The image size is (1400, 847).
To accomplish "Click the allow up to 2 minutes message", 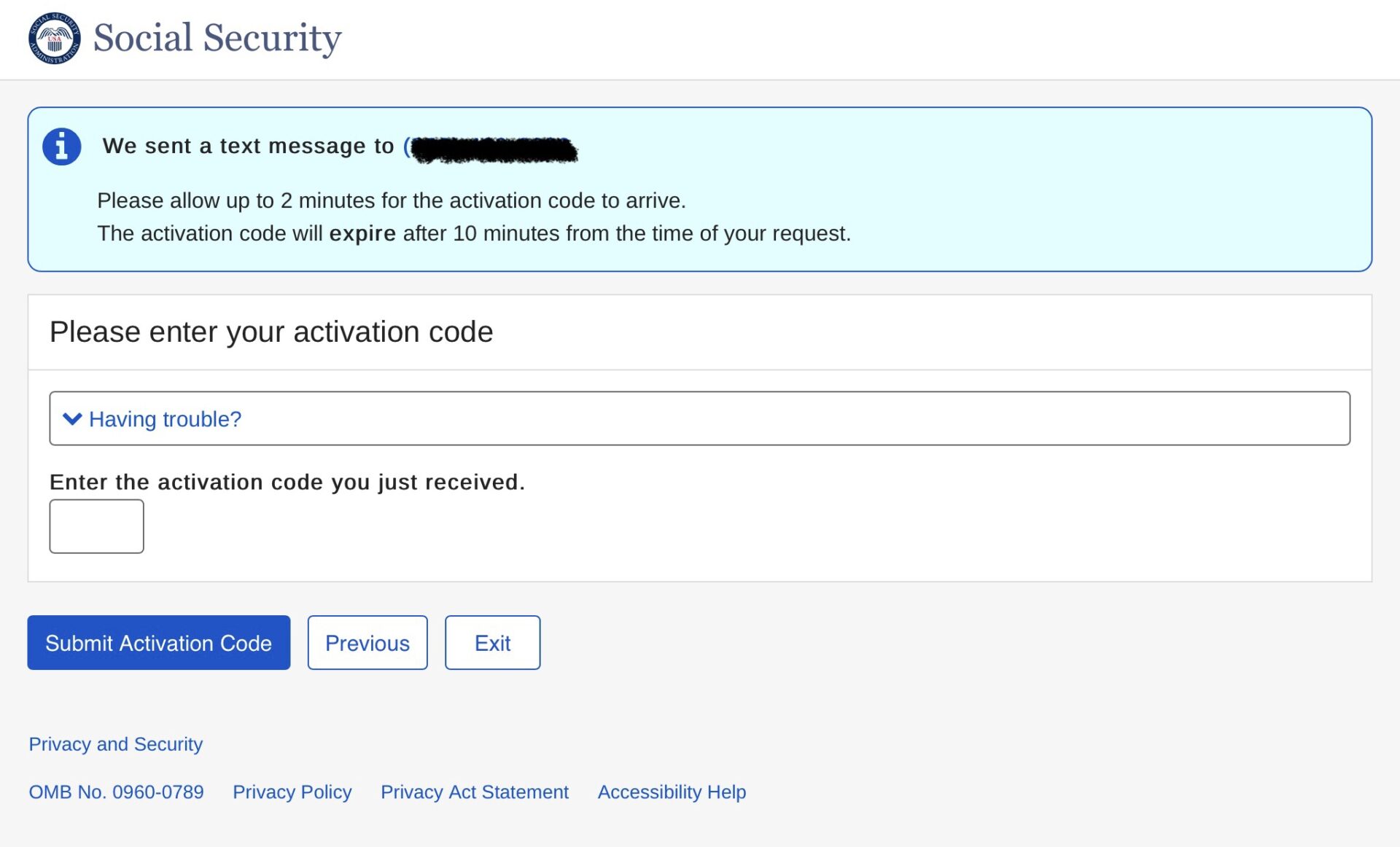I will 391,200.
